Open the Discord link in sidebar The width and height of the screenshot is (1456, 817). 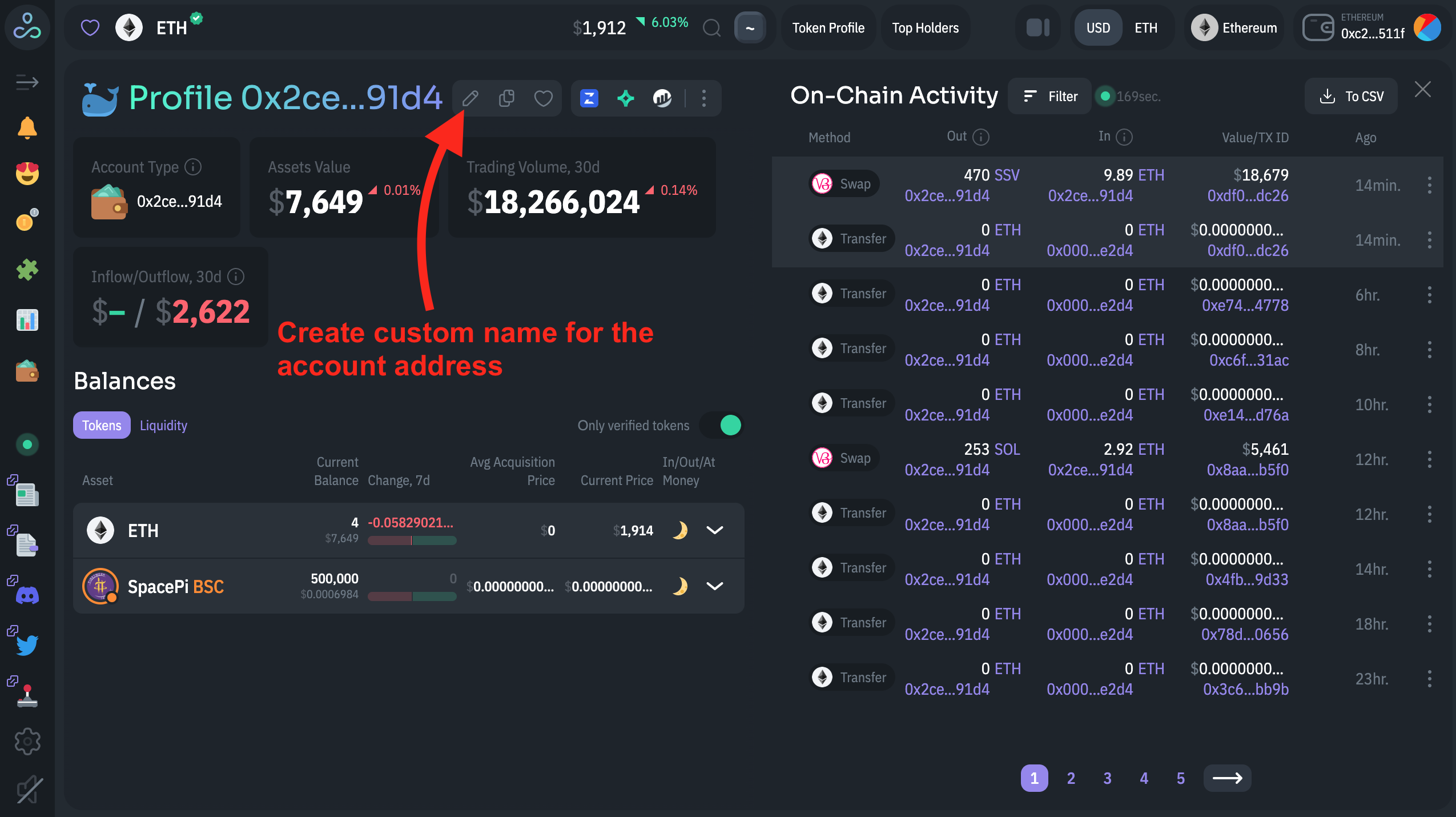coord(27,596)
